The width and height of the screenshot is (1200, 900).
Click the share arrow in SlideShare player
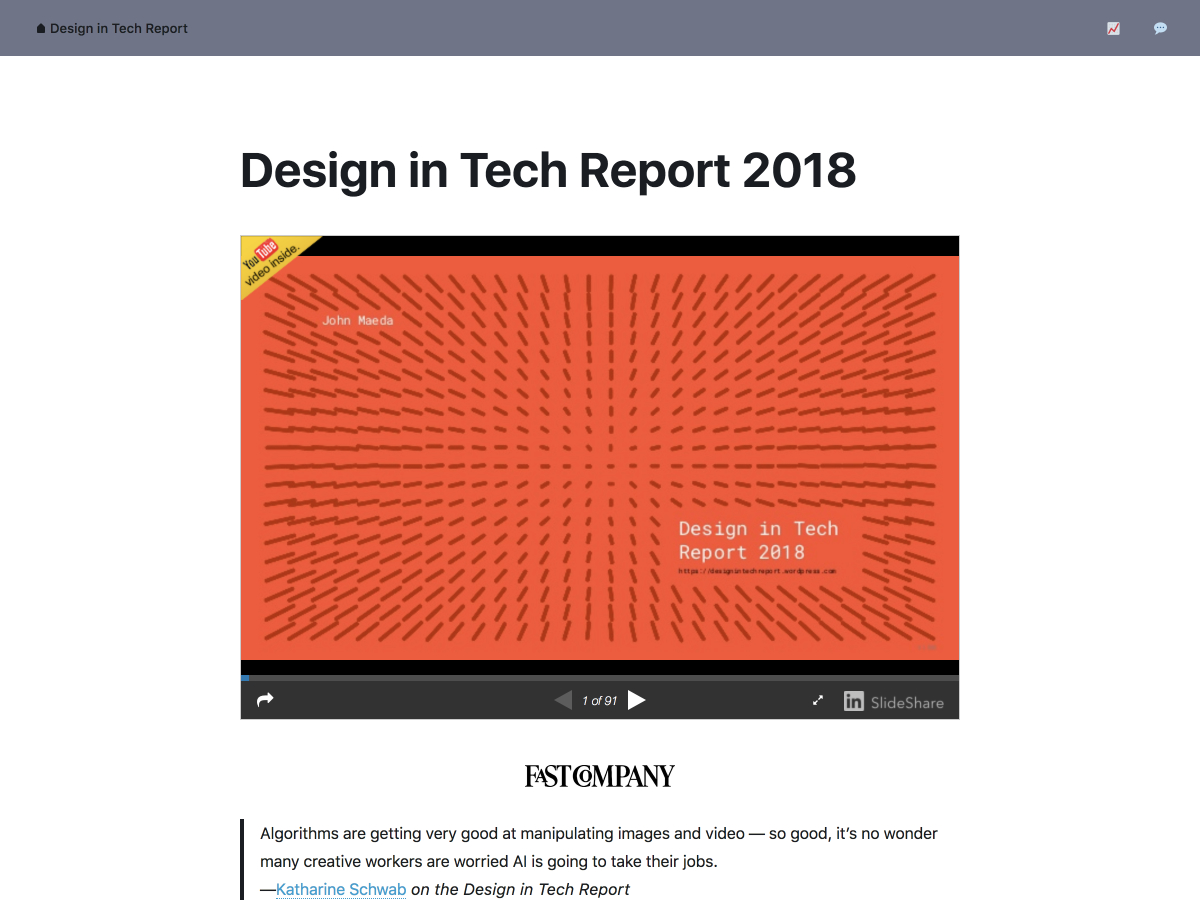(265, 700)
